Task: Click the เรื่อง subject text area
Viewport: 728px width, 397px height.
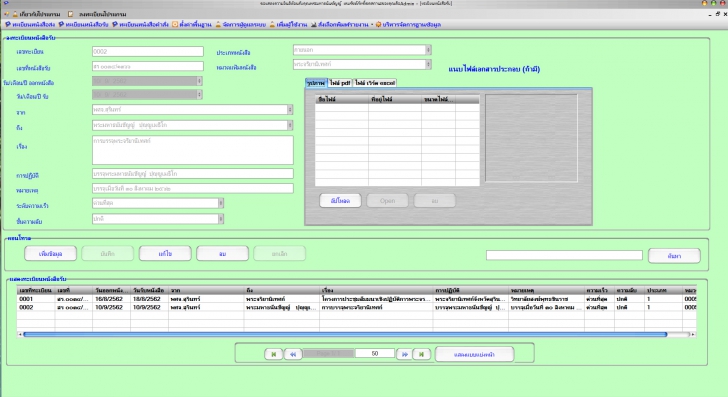Action: pos(193,150)
